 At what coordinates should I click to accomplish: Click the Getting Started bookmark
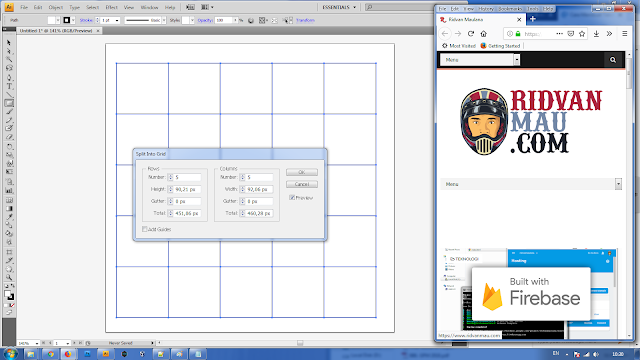click(x=500, y=46)
